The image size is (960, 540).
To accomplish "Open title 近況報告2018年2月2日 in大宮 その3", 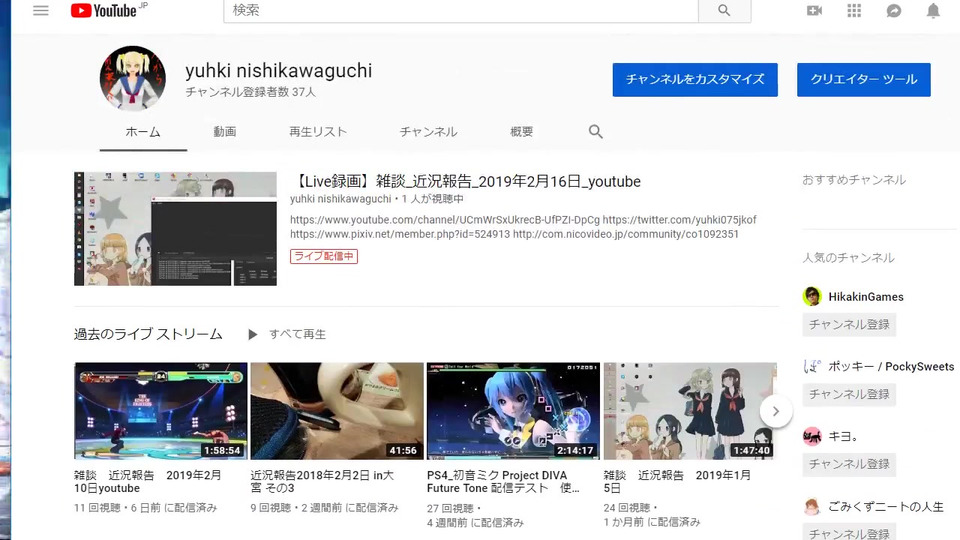I will pos(322,482).
